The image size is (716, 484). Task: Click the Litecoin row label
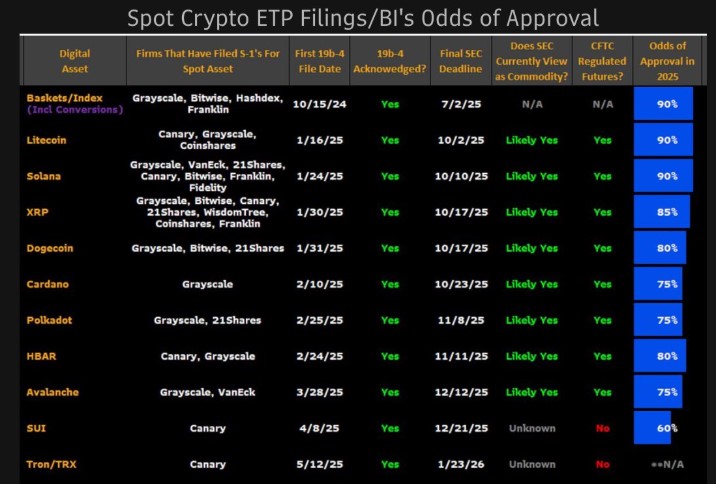(47, 141)
